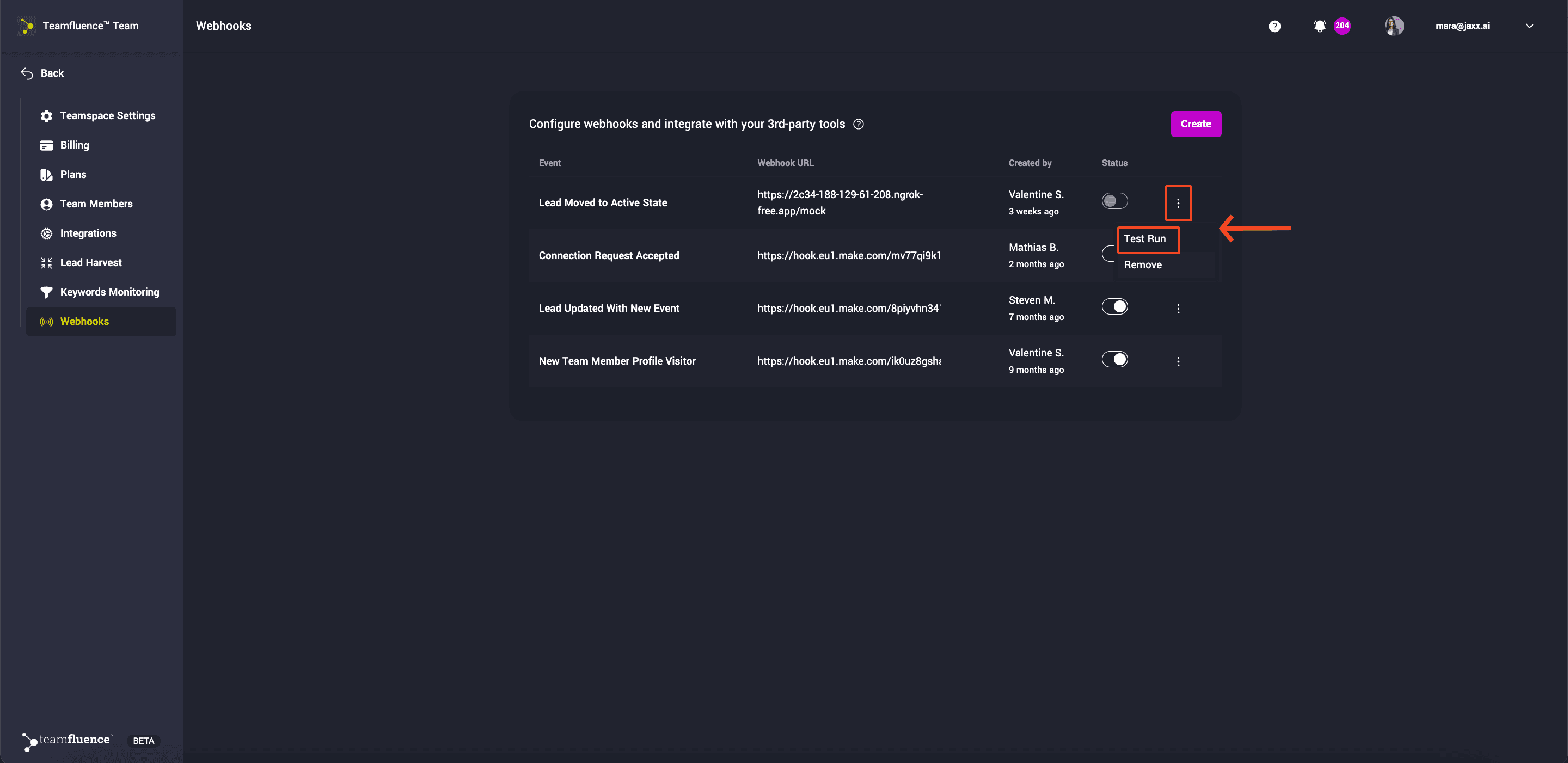
Task: Disable the New Team Member Profile Visitor webhook
Action: pos(1114,360)
